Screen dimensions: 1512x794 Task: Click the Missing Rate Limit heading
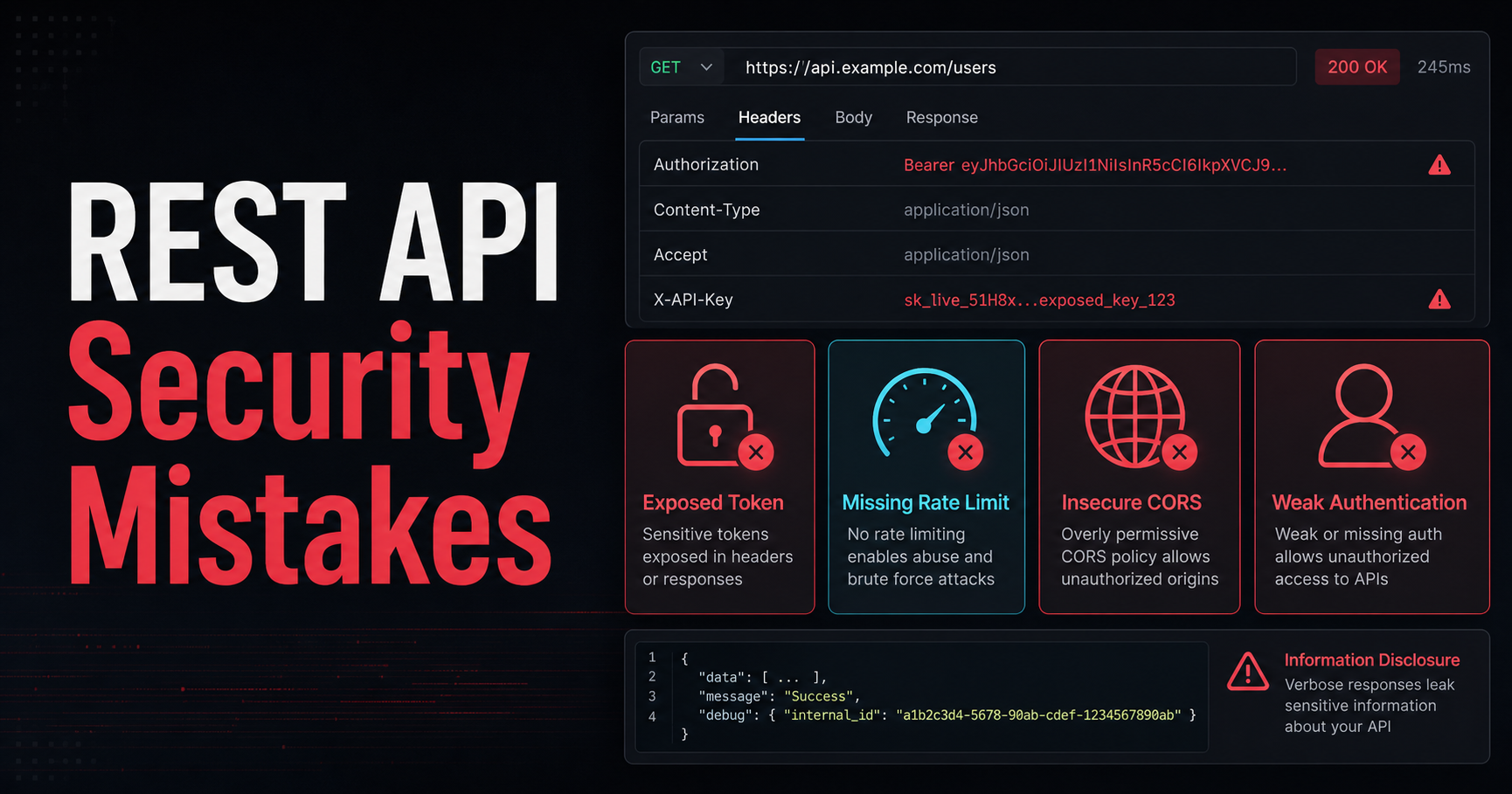(x=926, y=502)
